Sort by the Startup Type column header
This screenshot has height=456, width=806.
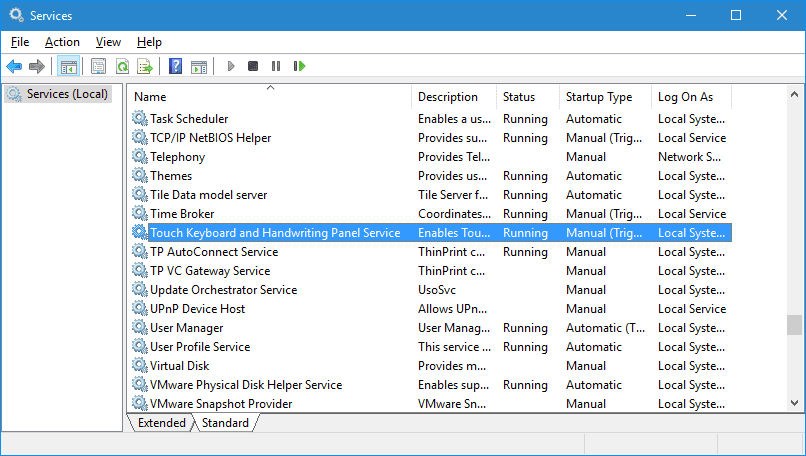598,97
